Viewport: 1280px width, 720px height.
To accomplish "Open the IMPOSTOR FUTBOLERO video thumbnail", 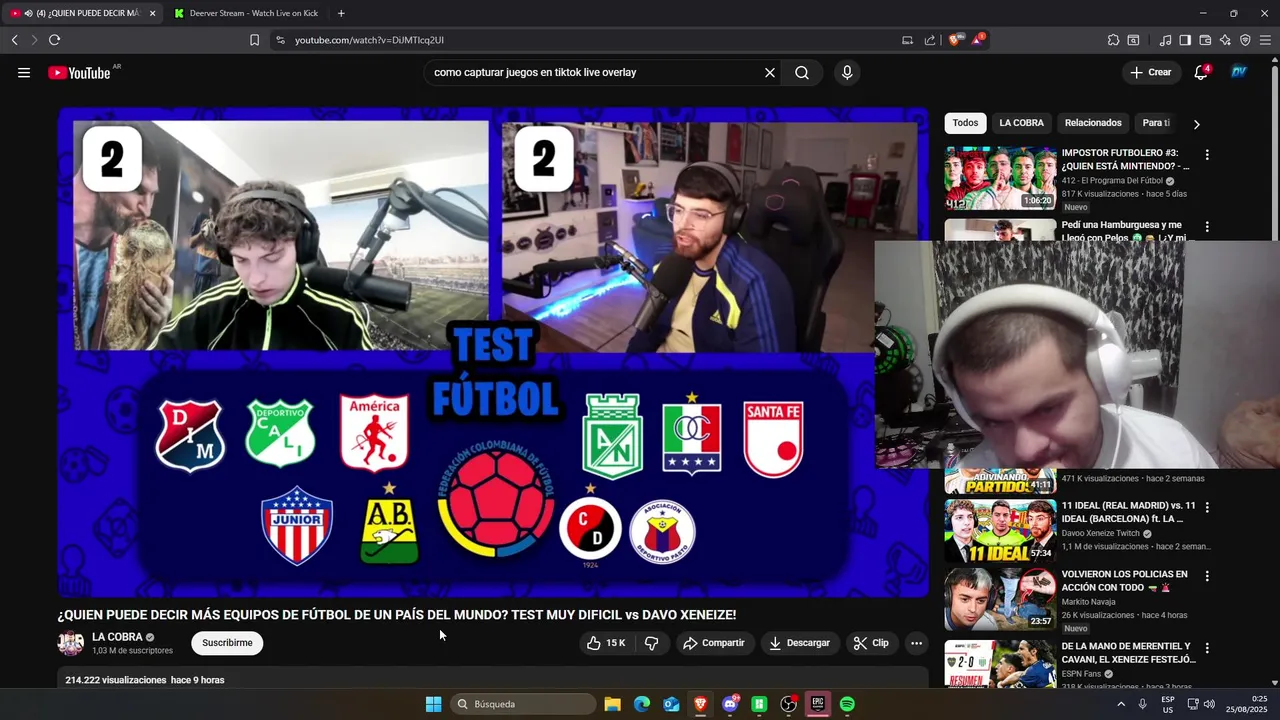I will click(x=1000, y=178).
